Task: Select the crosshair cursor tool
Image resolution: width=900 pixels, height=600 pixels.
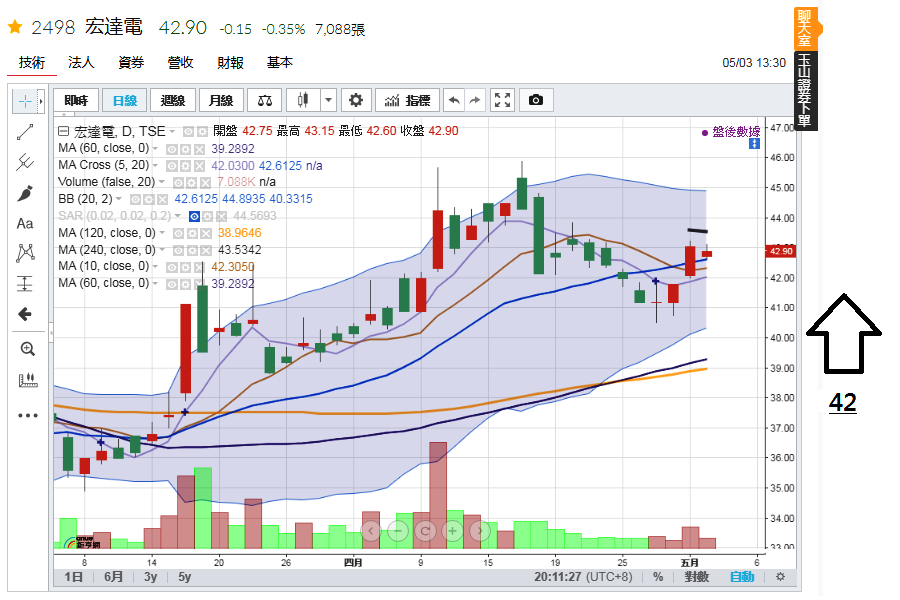Action: [25, 102]
